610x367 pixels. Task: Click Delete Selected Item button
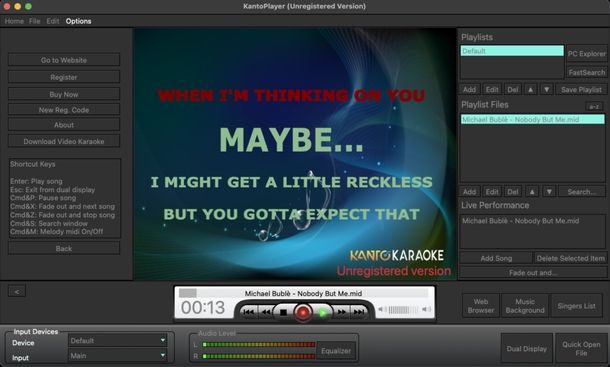coord(570,258)
